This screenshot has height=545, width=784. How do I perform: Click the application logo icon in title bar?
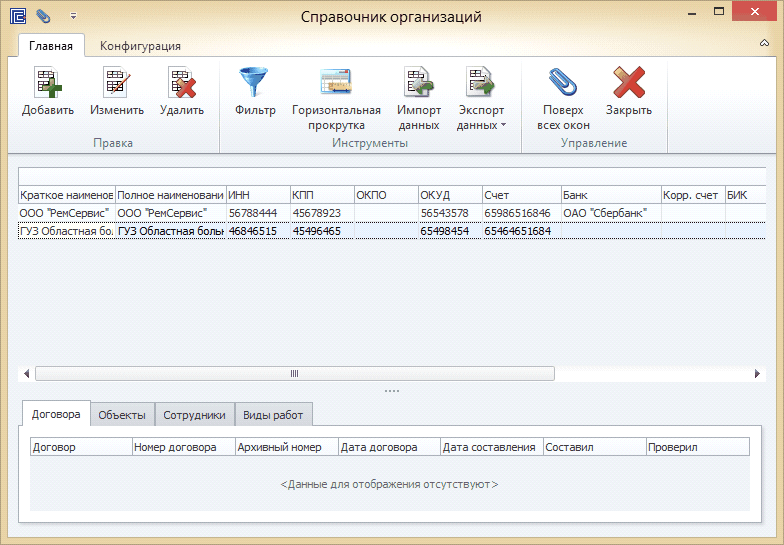tap(18, 16)
